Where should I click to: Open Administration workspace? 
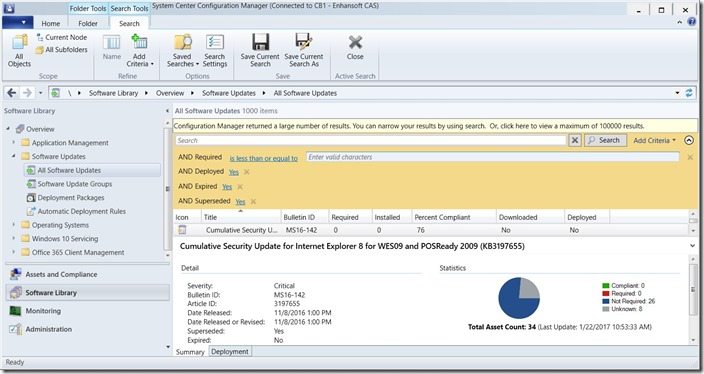pos(88,329)
